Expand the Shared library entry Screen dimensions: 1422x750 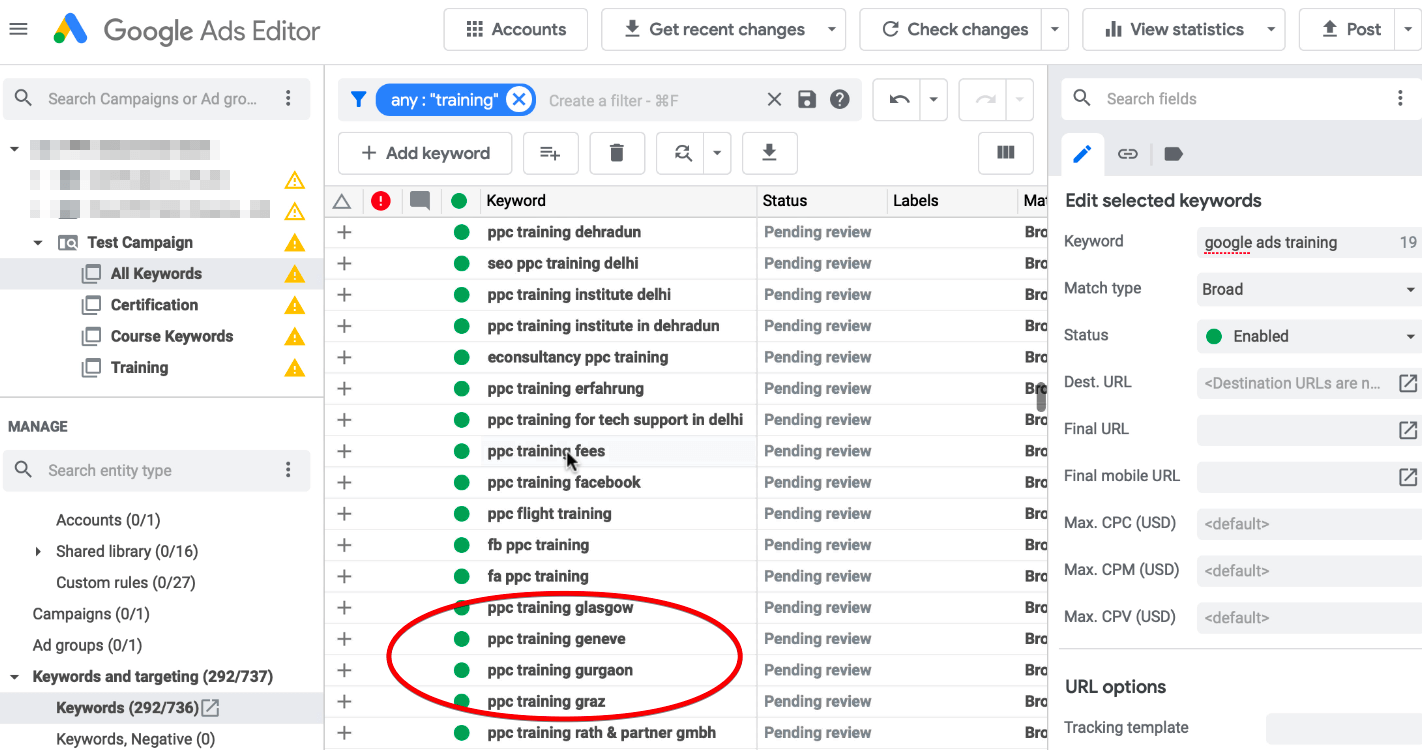(38, 552)
